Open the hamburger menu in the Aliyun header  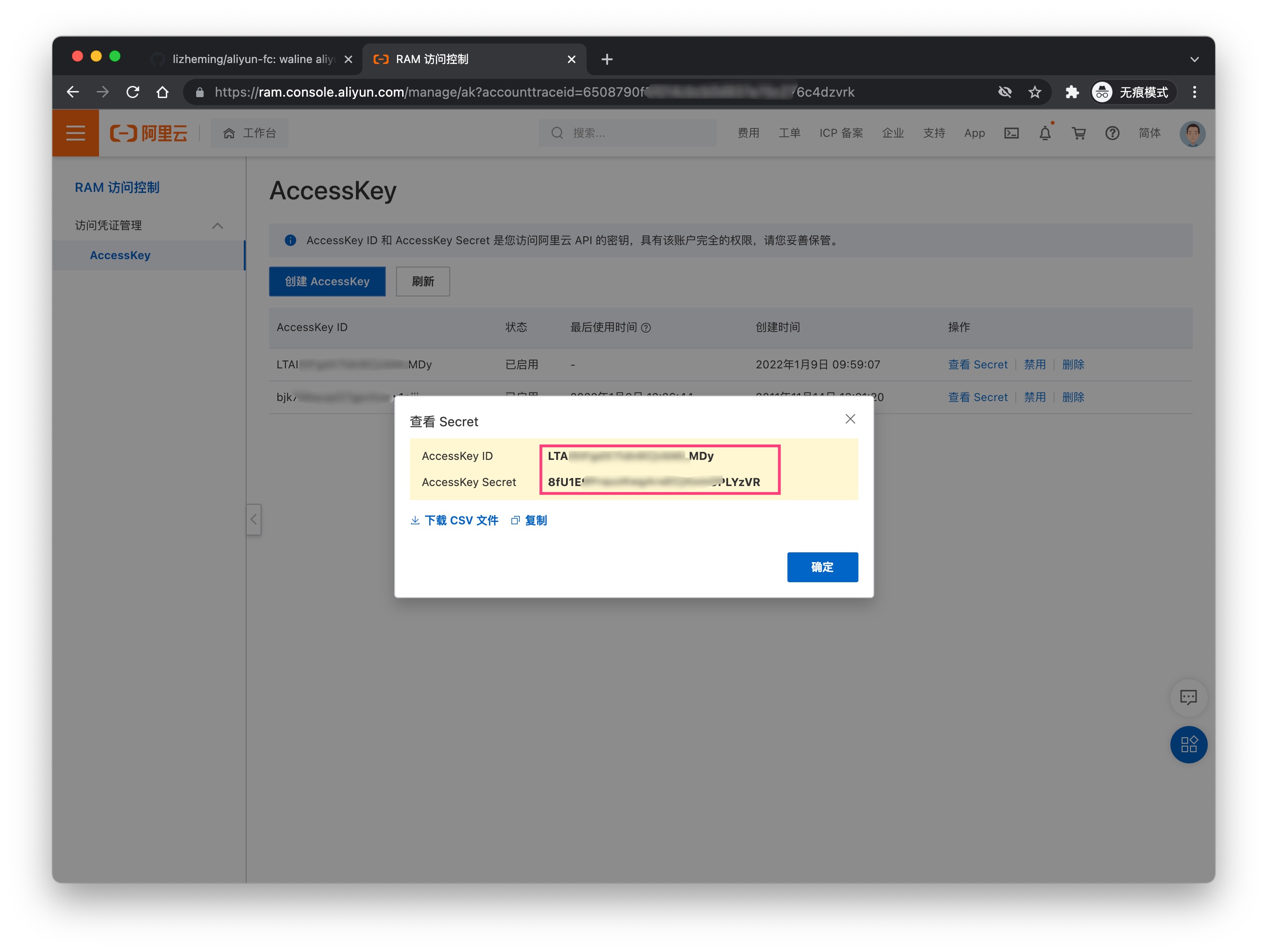(x=75, y=134)
